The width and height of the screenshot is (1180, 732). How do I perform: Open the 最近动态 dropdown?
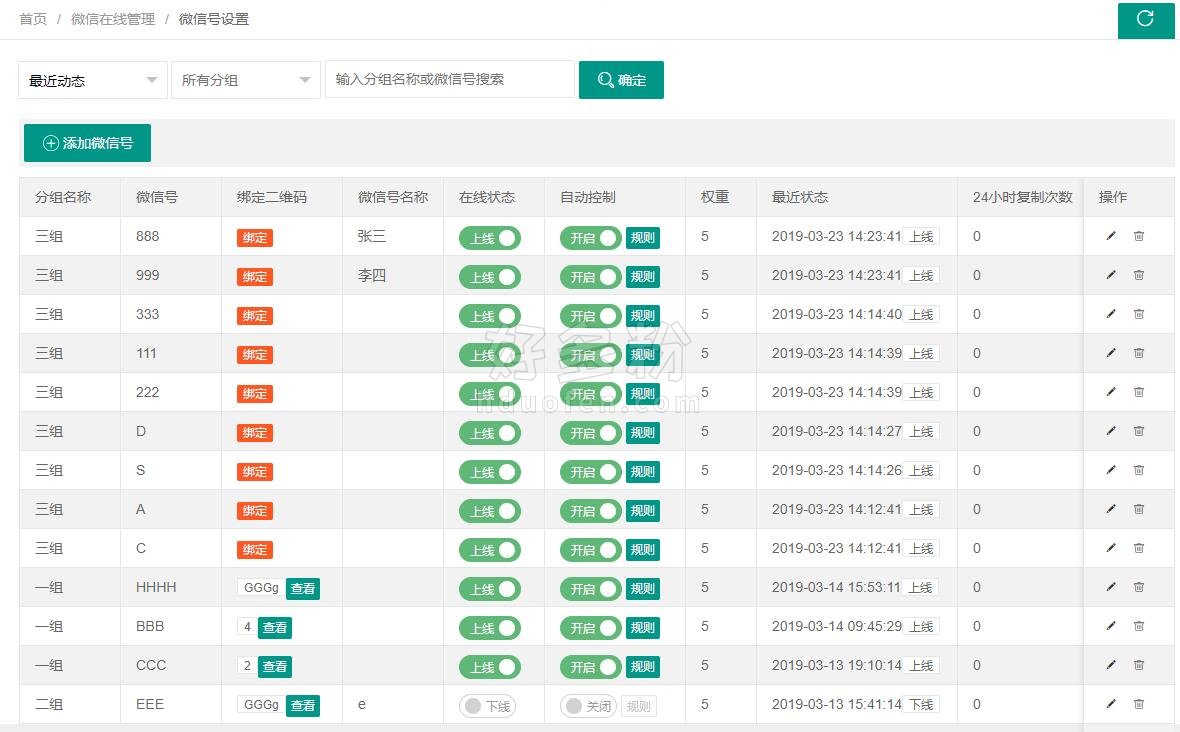93,80
